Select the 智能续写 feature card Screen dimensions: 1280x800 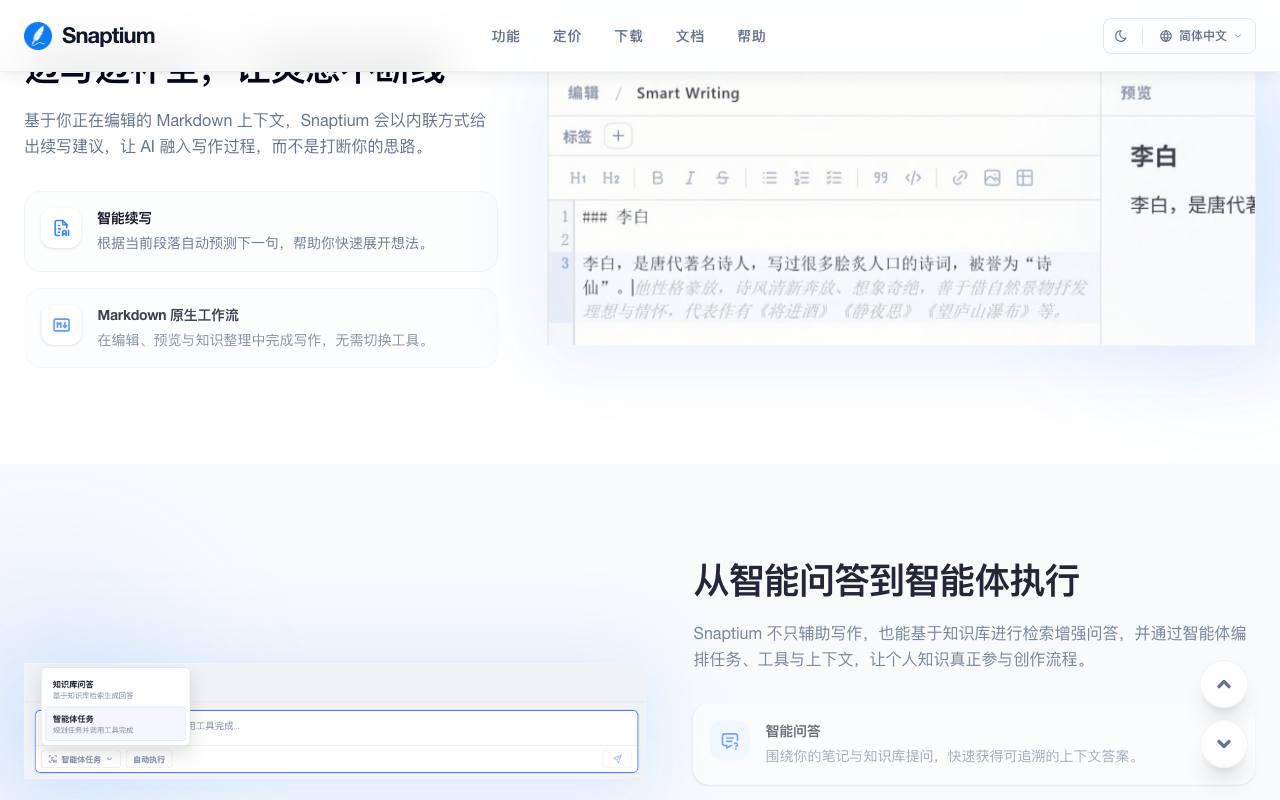click(261, 231)
